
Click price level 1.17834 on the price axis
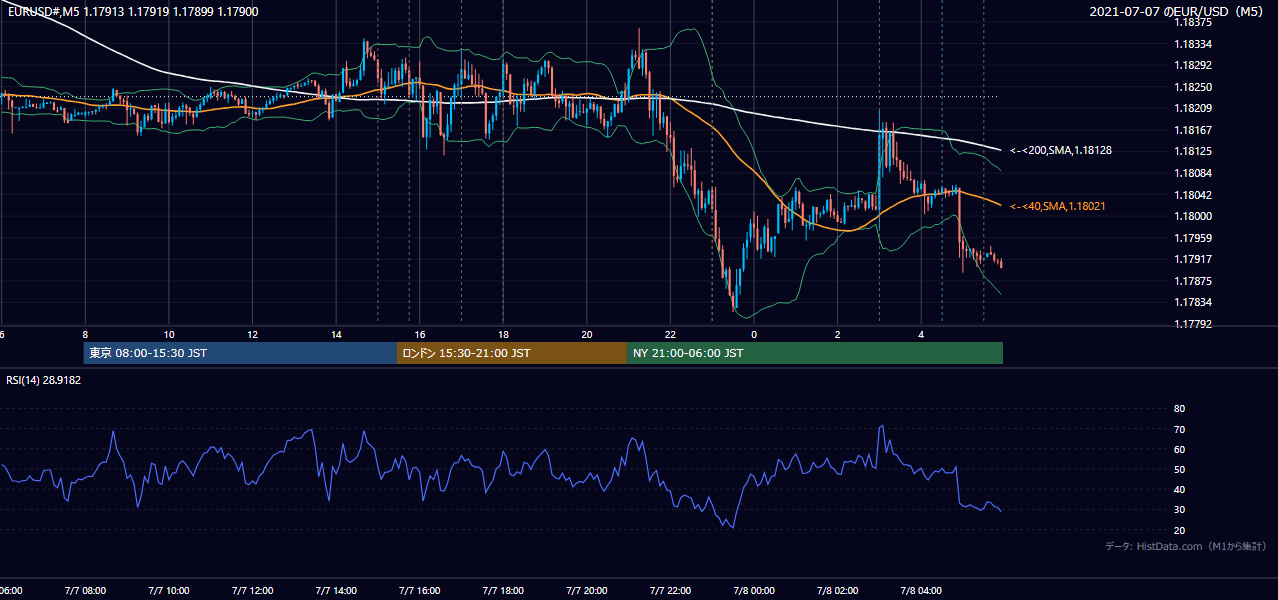coord(1192,302)
